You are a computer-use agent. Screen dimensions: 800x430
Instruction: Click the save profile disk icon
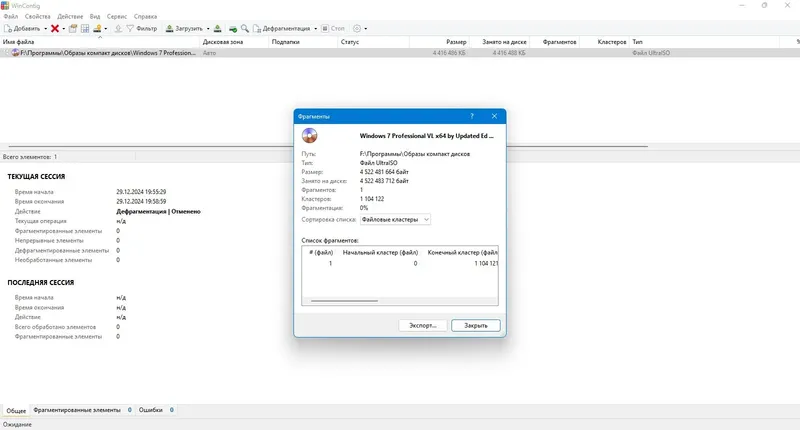pyautogui.click(x=217, y=29)
